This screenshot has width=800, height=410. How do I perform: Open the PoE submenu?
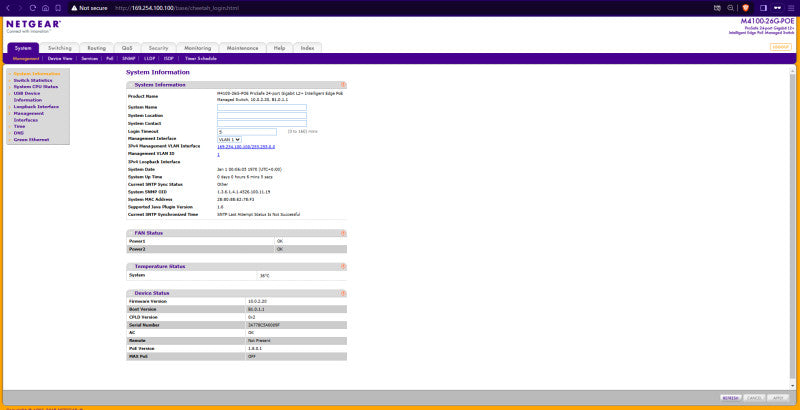(110, 59)
